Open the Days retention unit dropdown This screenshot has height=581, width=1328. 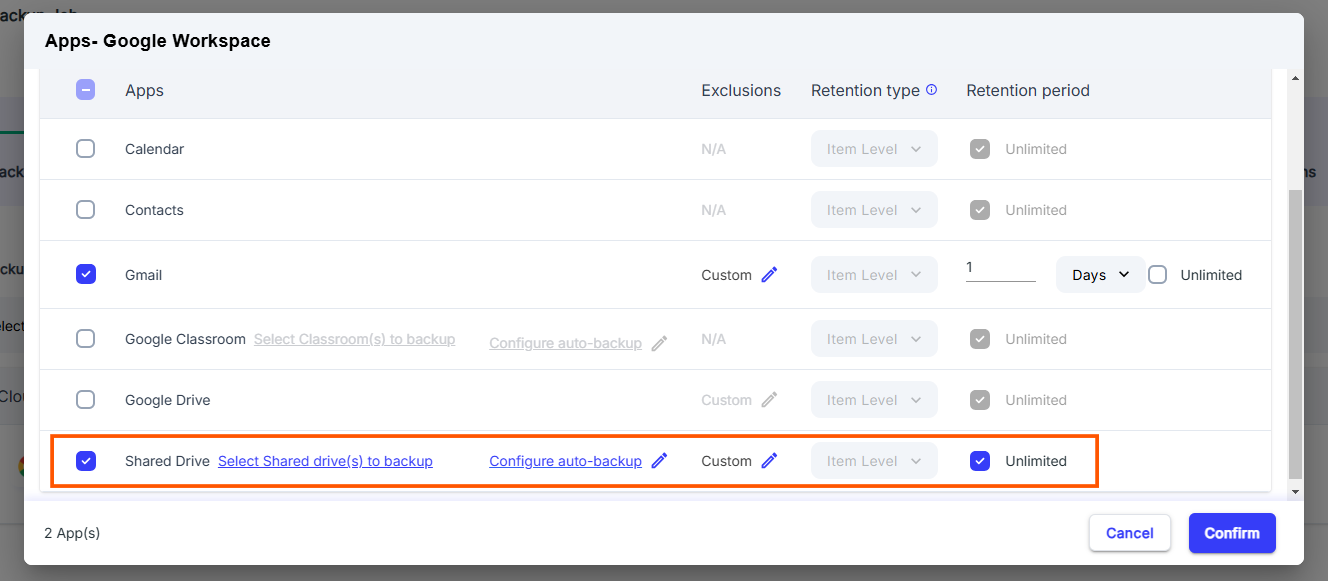pos(1100,274)
